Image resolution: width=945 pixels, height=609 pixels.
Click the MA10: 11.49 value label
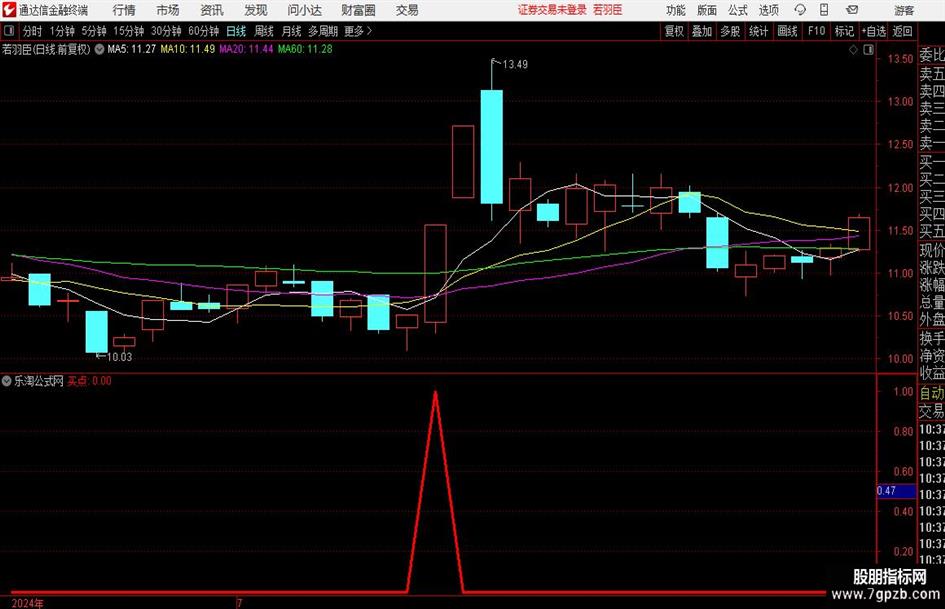187,49
